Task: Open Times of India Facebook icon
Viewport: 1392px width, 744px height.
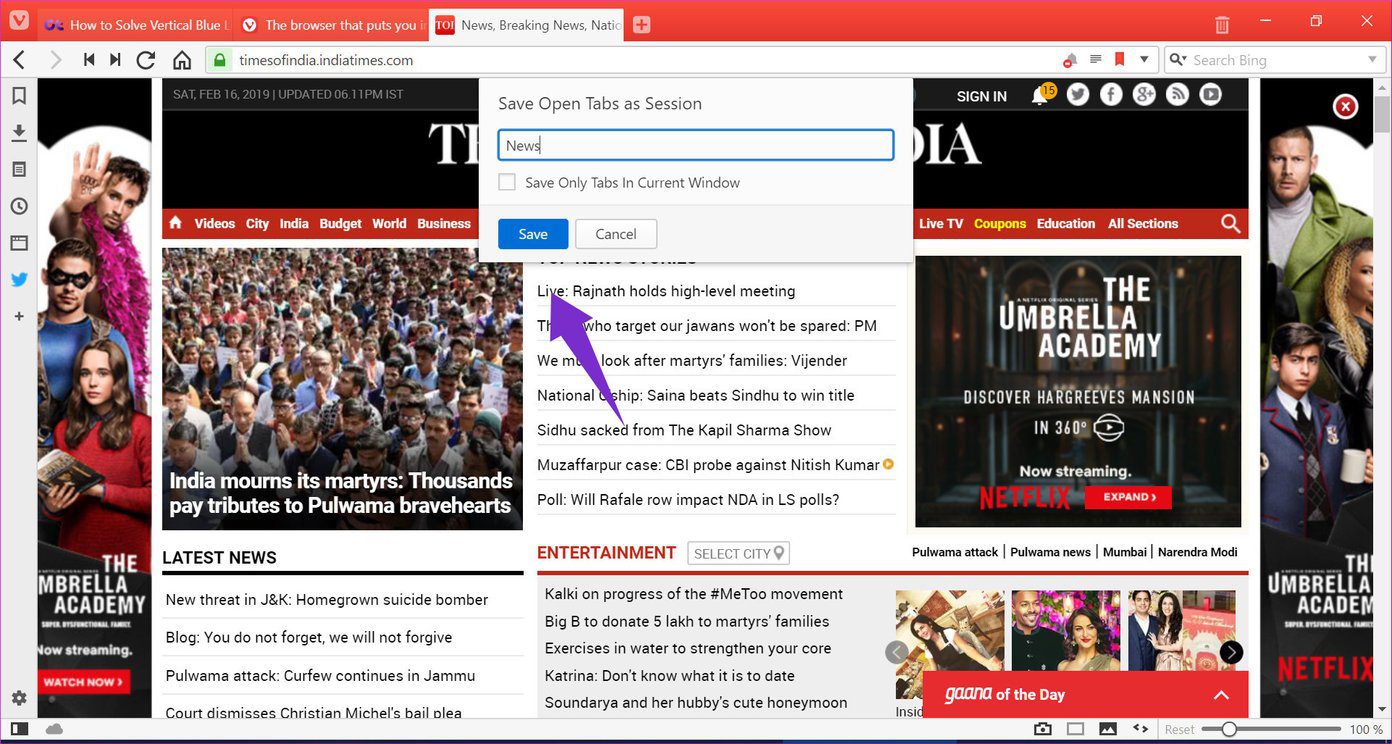Action: (1111, 95)
